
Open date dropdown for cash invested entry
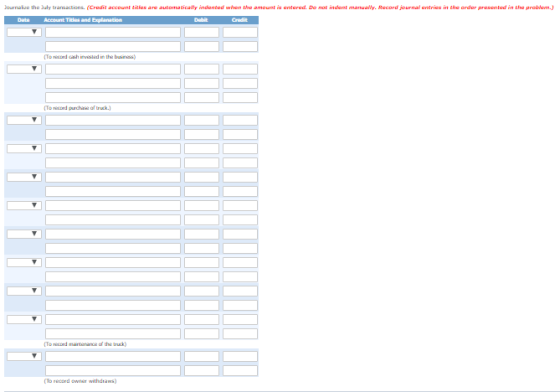[24, 32]
